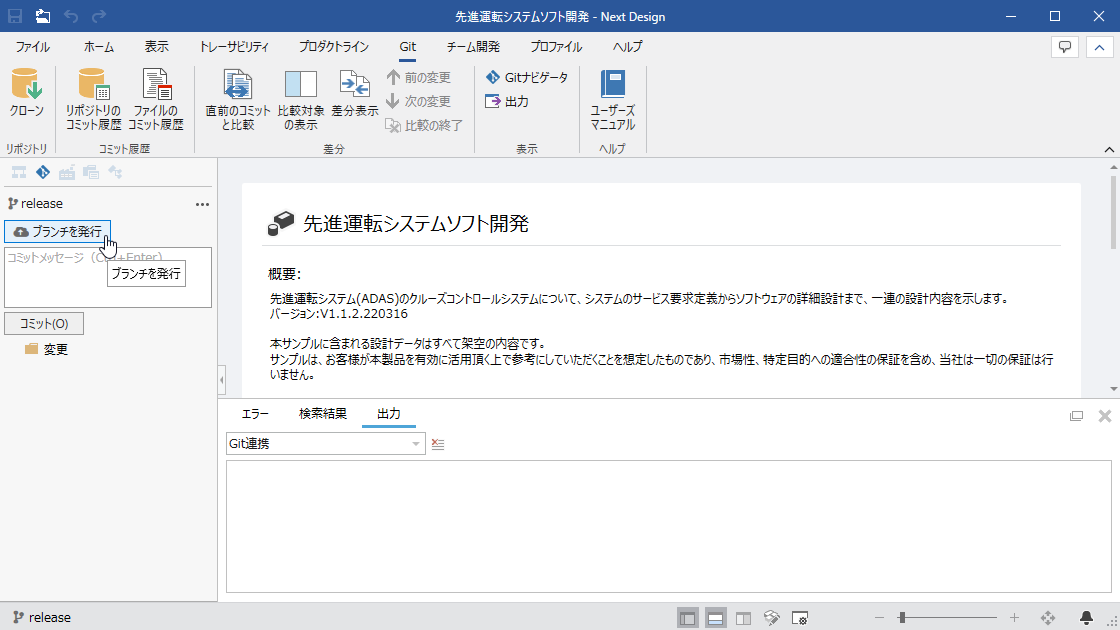Switch to the プロファイル ribbon tab

(x=556, y=47)
